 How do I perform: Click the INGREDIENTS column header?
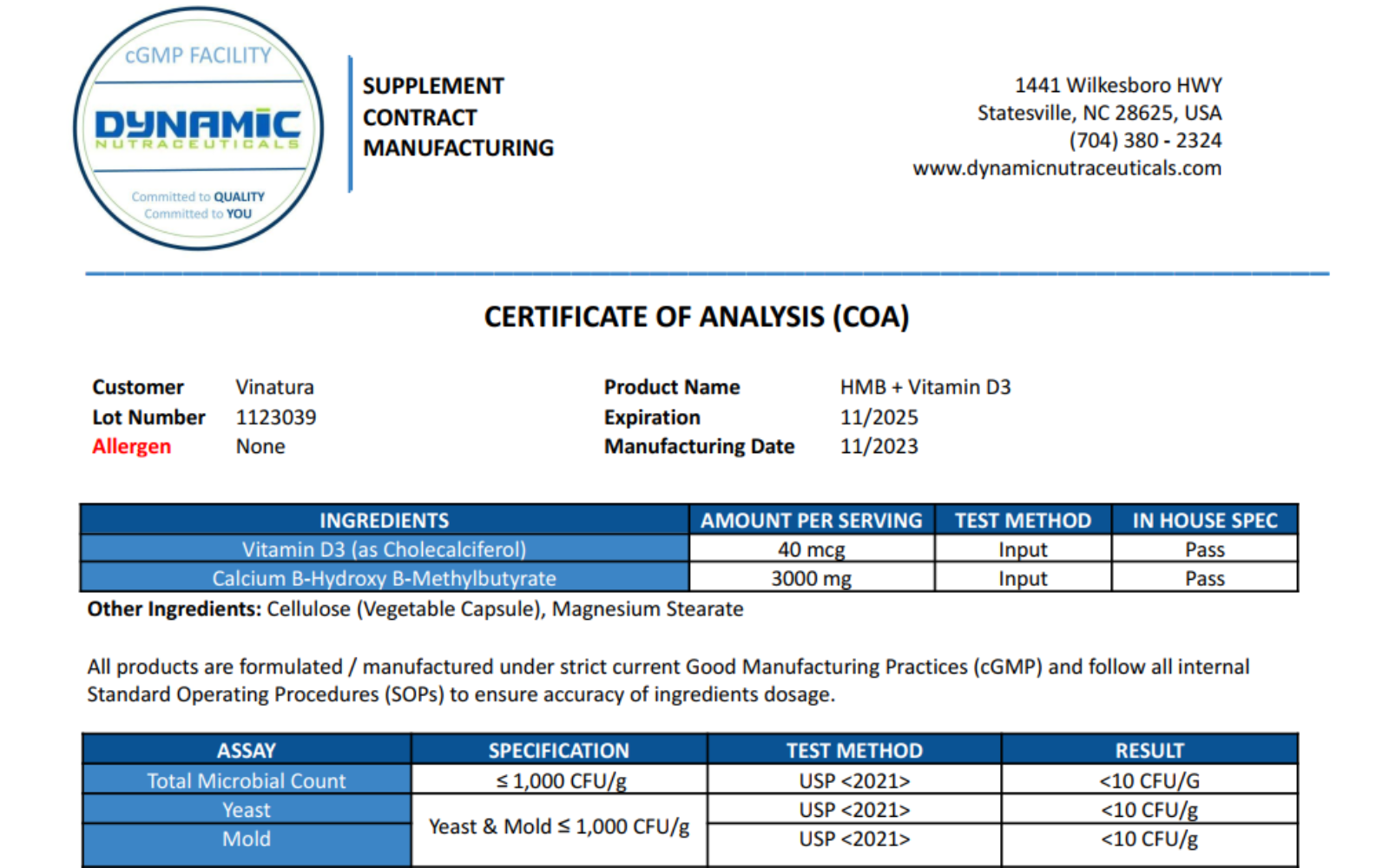coord(385,520)
